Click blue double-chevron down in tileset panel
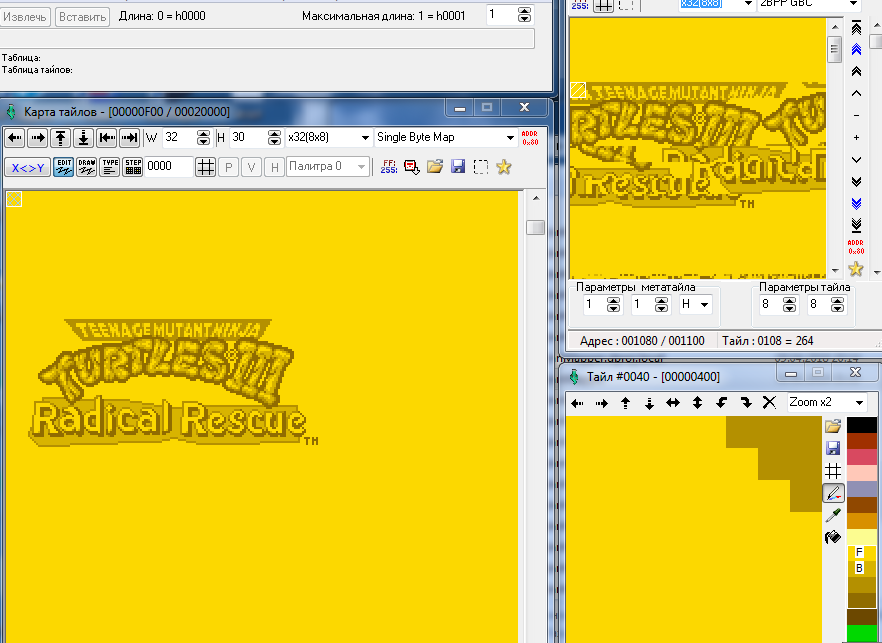882x643 pixels. pos(856,203)
